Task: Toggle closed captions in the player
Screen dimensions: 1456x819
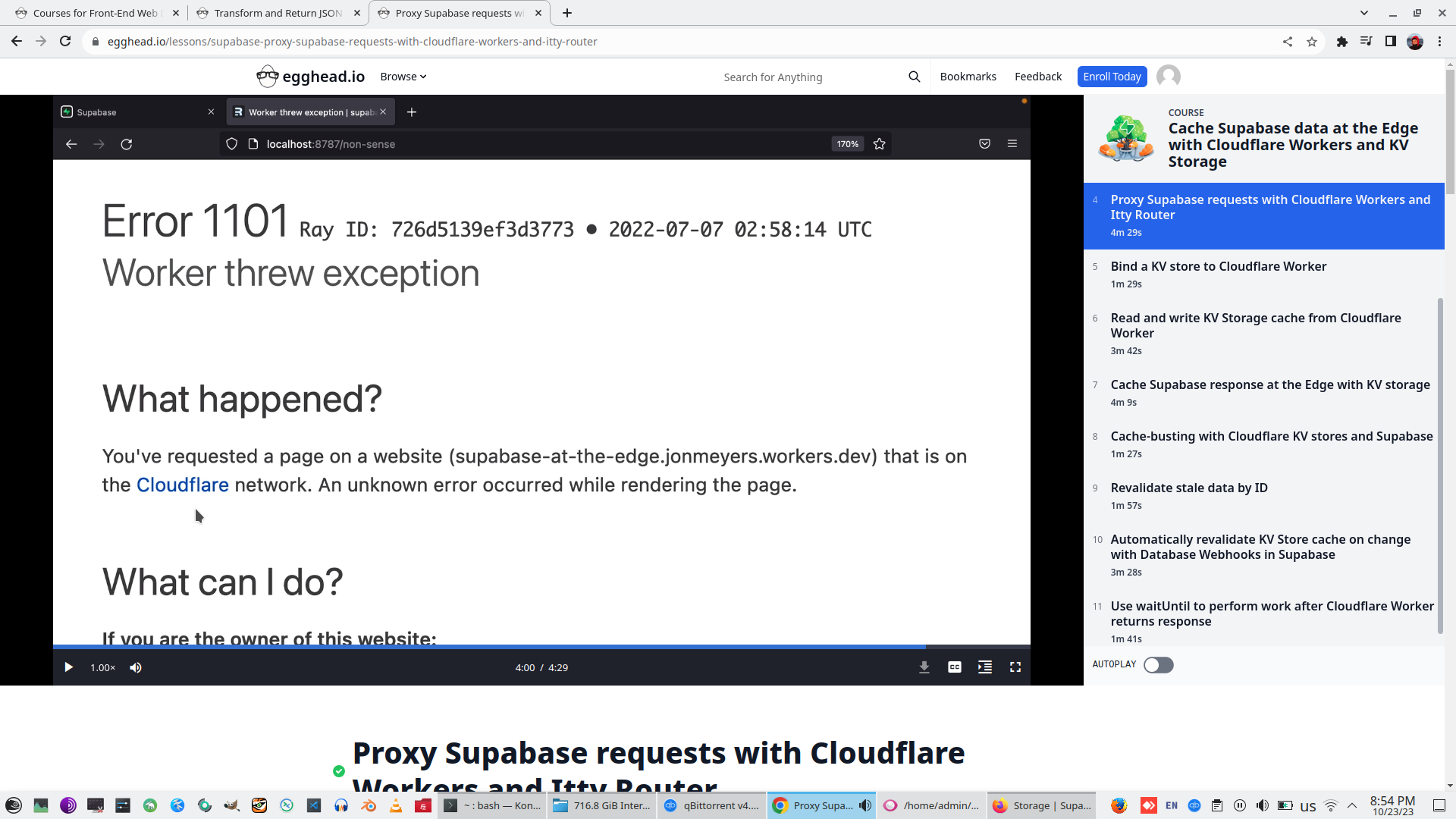Action: pyautogui.click(x=955, y=667)
